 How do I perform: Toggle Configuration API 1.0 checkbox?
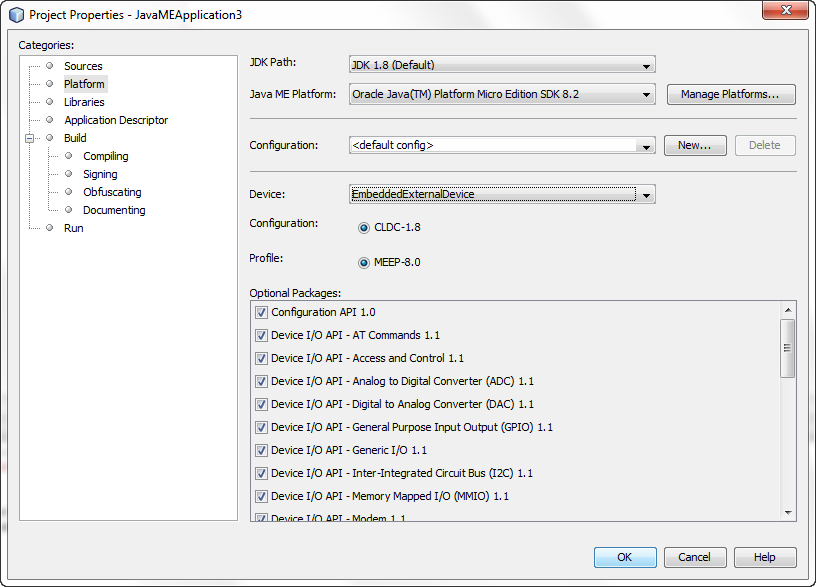coord(261,313)
